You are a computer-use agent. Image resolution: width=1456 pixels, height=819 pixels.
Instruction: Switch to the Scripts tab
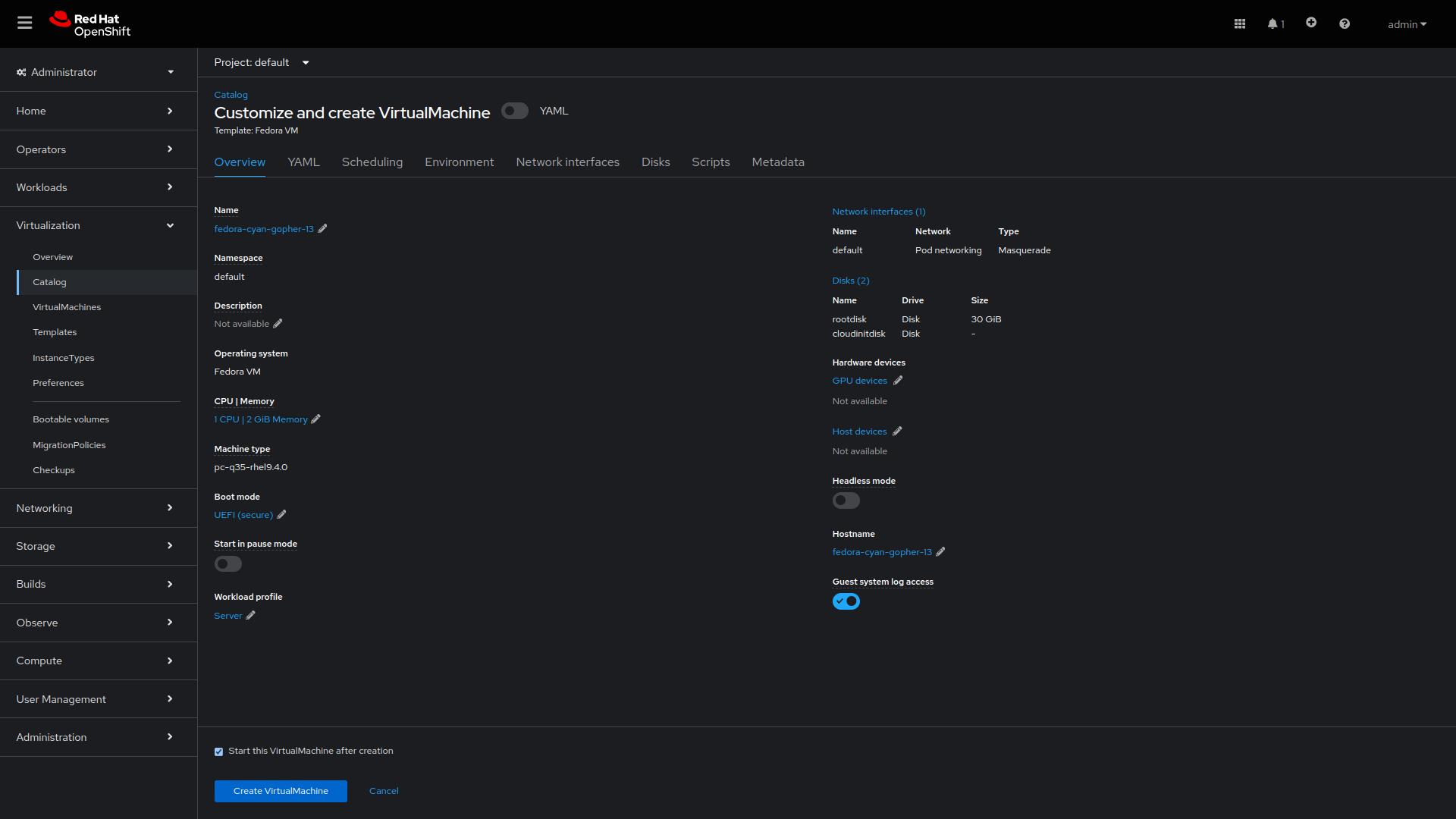(711, 162)
